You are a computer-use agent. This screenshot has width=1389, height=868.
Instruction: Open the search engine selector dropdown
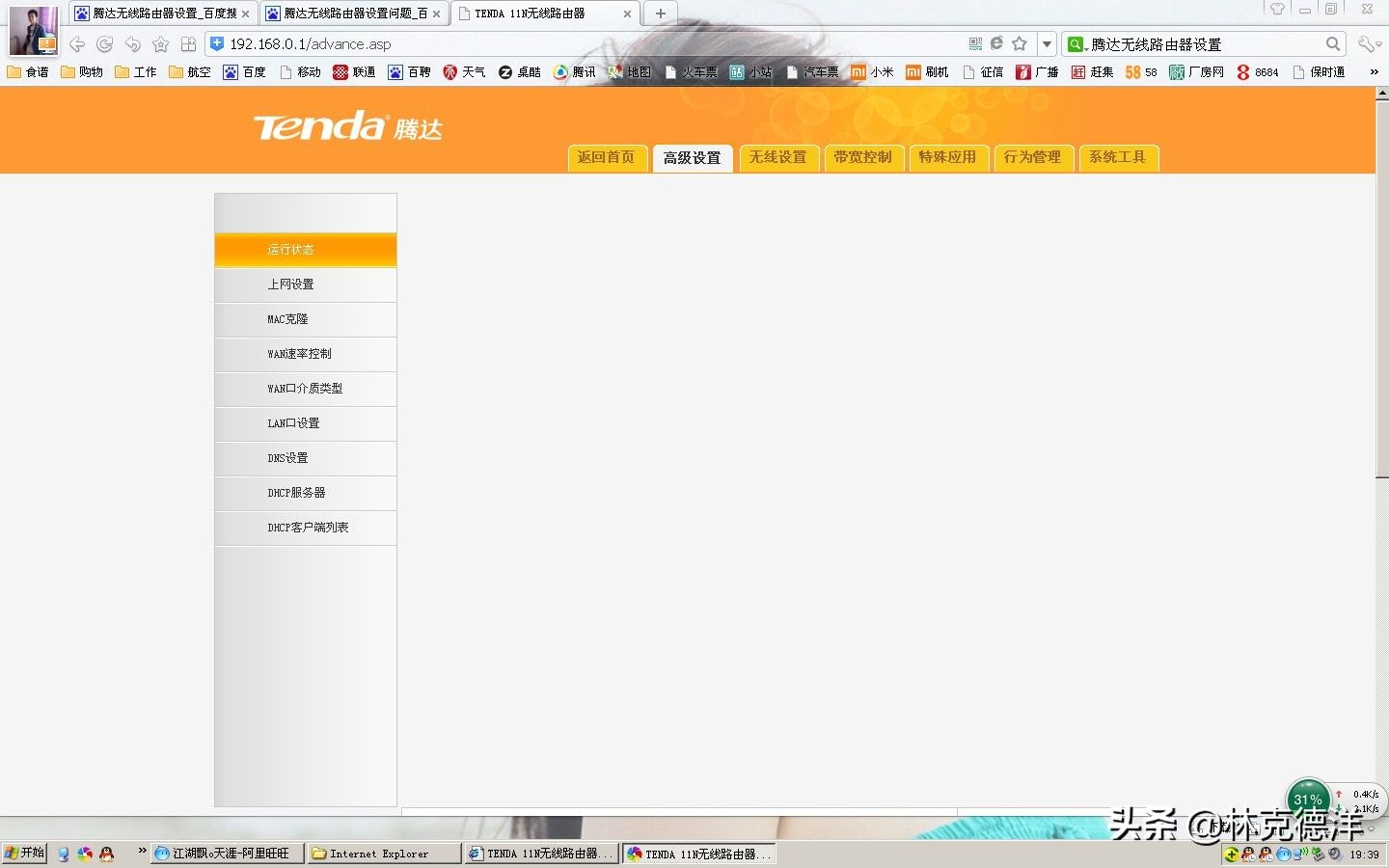pos(1076,44)
